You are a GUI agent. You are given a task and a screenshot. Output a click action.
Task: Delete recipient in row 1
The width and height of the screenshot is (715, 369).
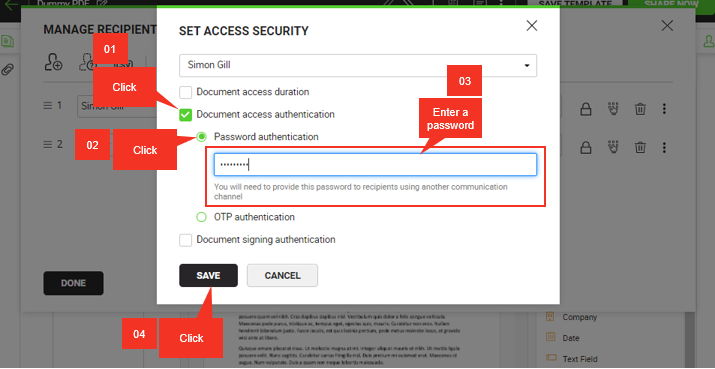click(x=640, y=109)
